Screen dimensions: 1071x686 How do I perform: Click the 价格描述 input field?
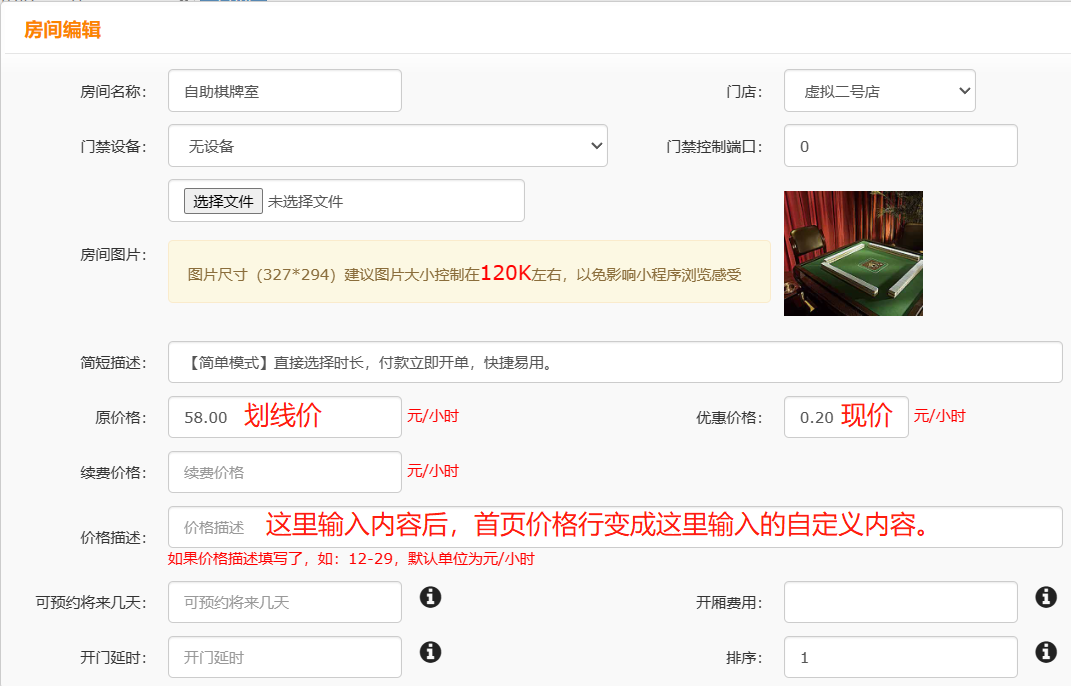615,527
